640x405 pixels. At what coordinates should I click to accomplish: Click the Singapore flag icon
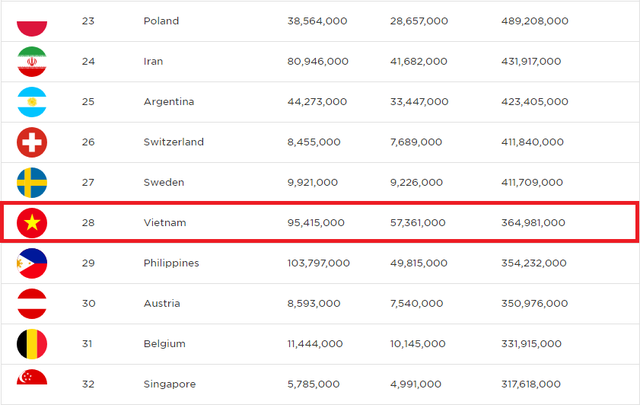pos(32,382)
